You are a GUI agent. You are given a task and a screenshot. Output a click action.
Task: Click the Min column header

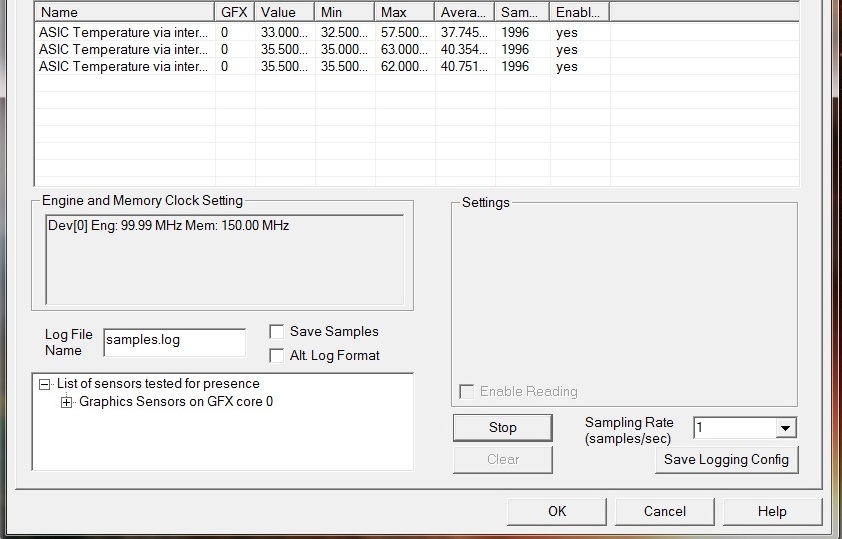[345, 12]
